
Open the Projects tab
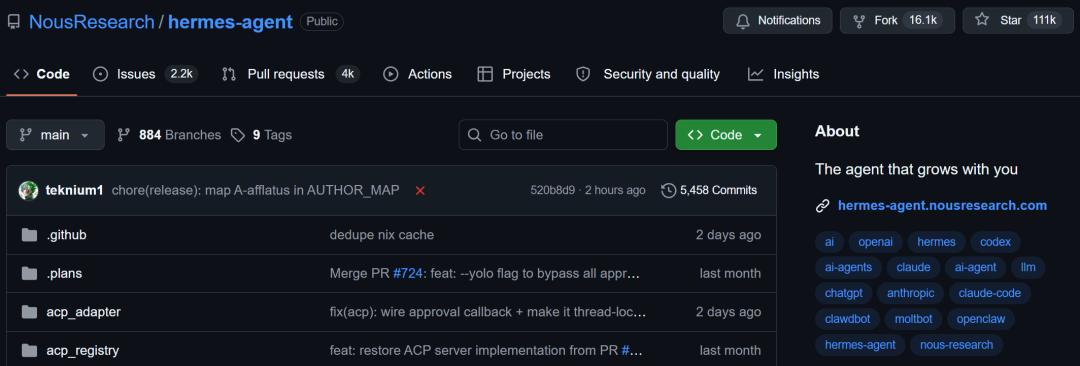pos(515,74)
